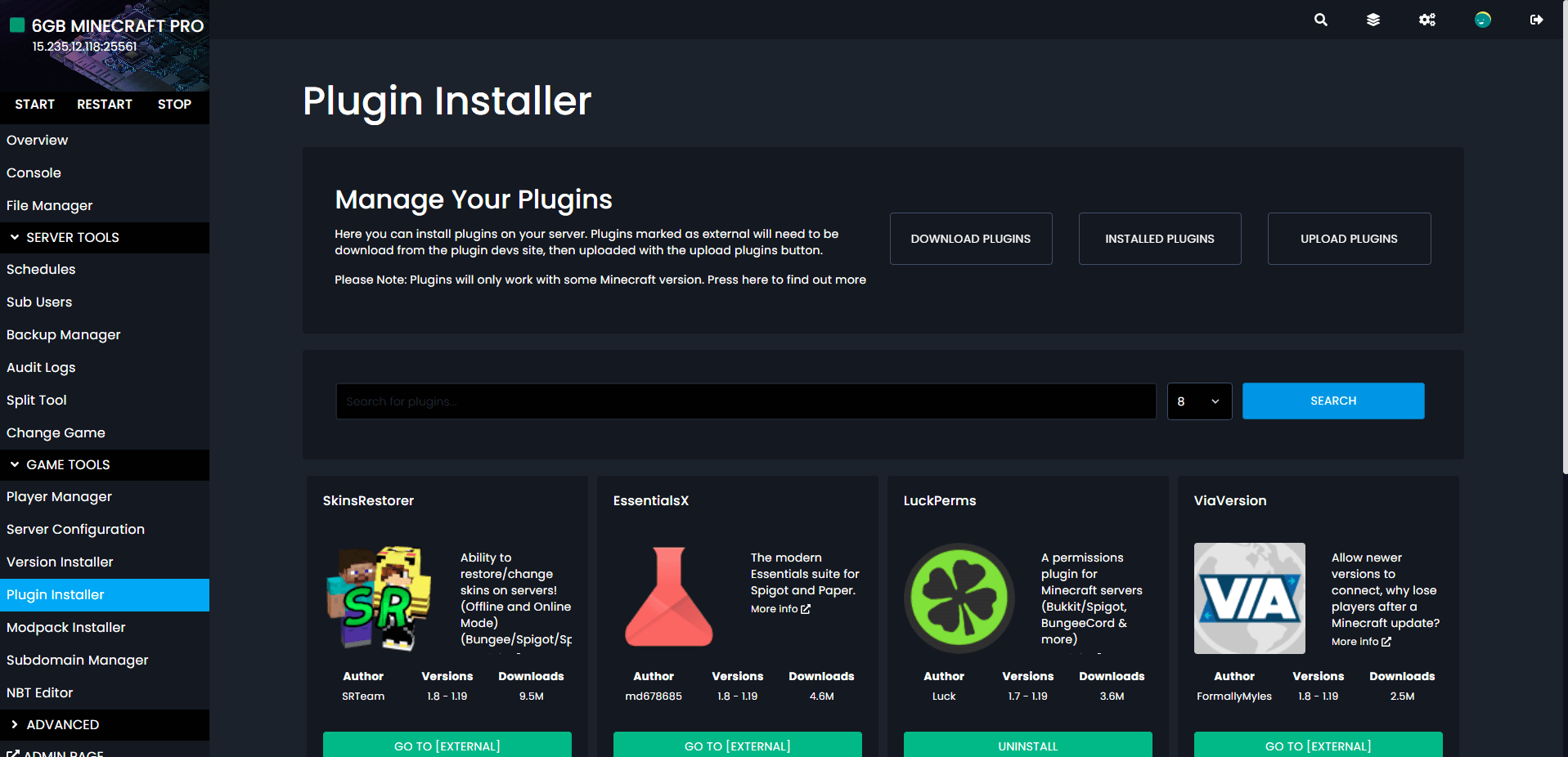
Task: Click the SkinsRestorer plugin logo
Action: click(x=380, y=598)
